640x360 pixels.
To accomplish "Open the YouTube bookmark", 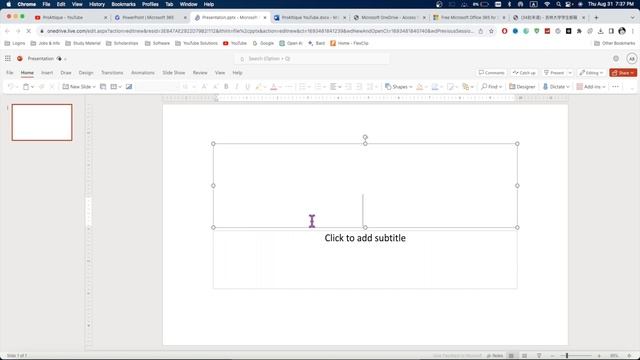I will pyautogui.click(x=235, y=43).
